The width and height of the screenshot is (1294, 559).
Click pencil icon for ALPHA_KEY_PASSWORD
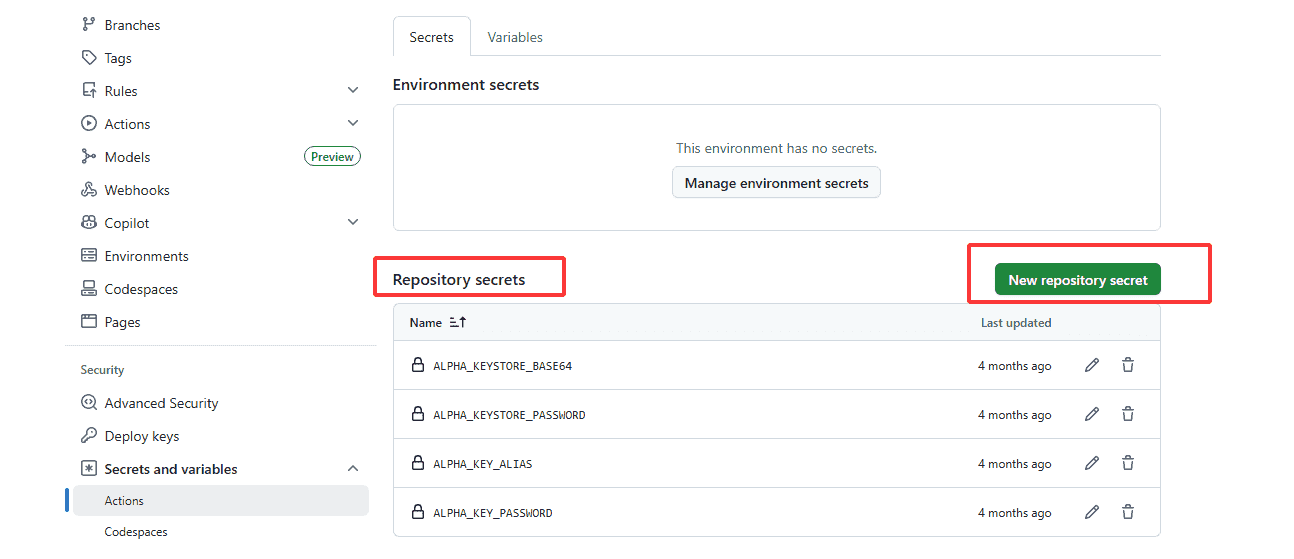(x=1092, y=513)
